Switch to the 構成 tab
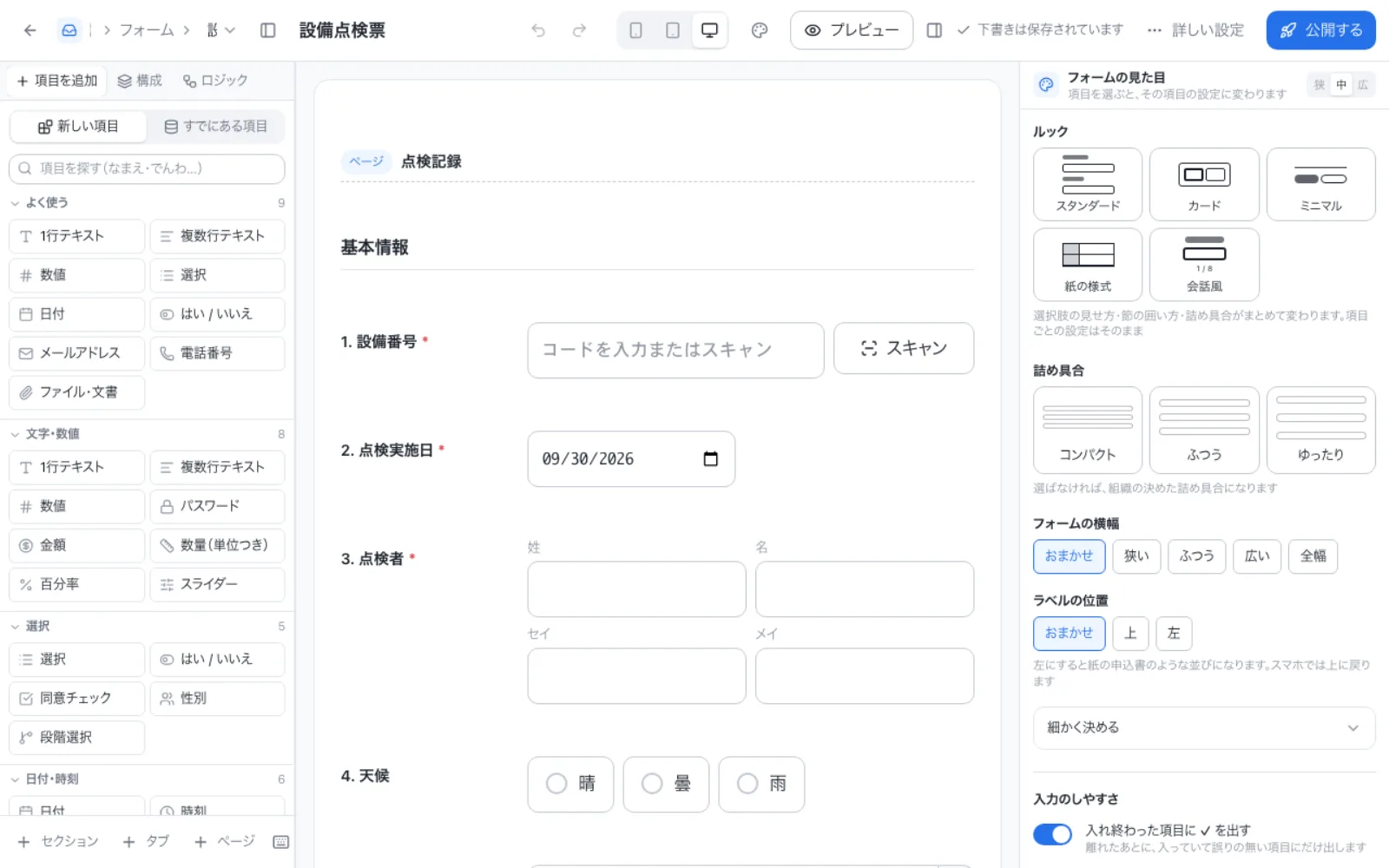1389x868 pixels. [140, 81]
